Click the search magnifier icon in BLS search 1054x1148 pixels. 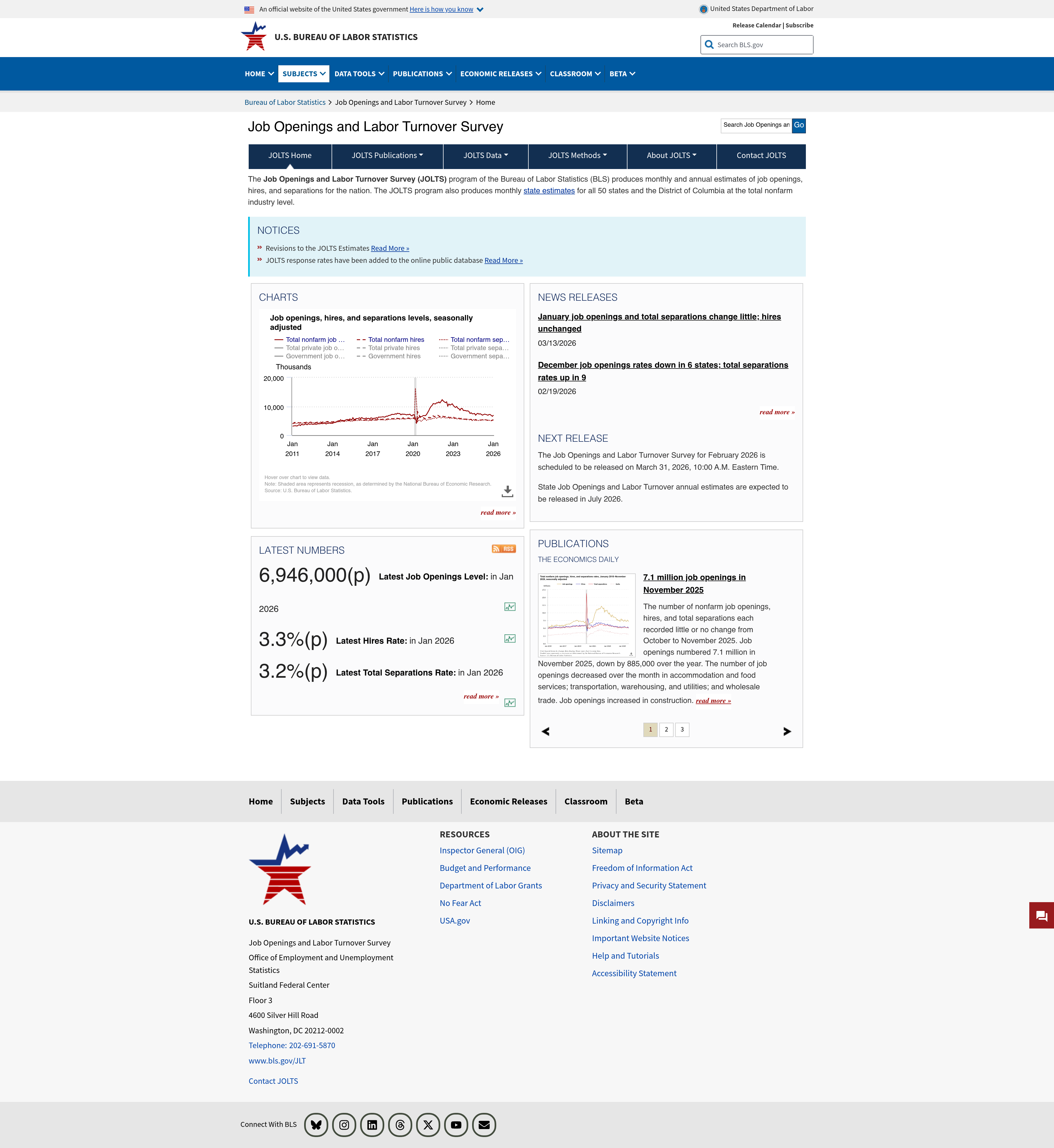click(709, 44)
